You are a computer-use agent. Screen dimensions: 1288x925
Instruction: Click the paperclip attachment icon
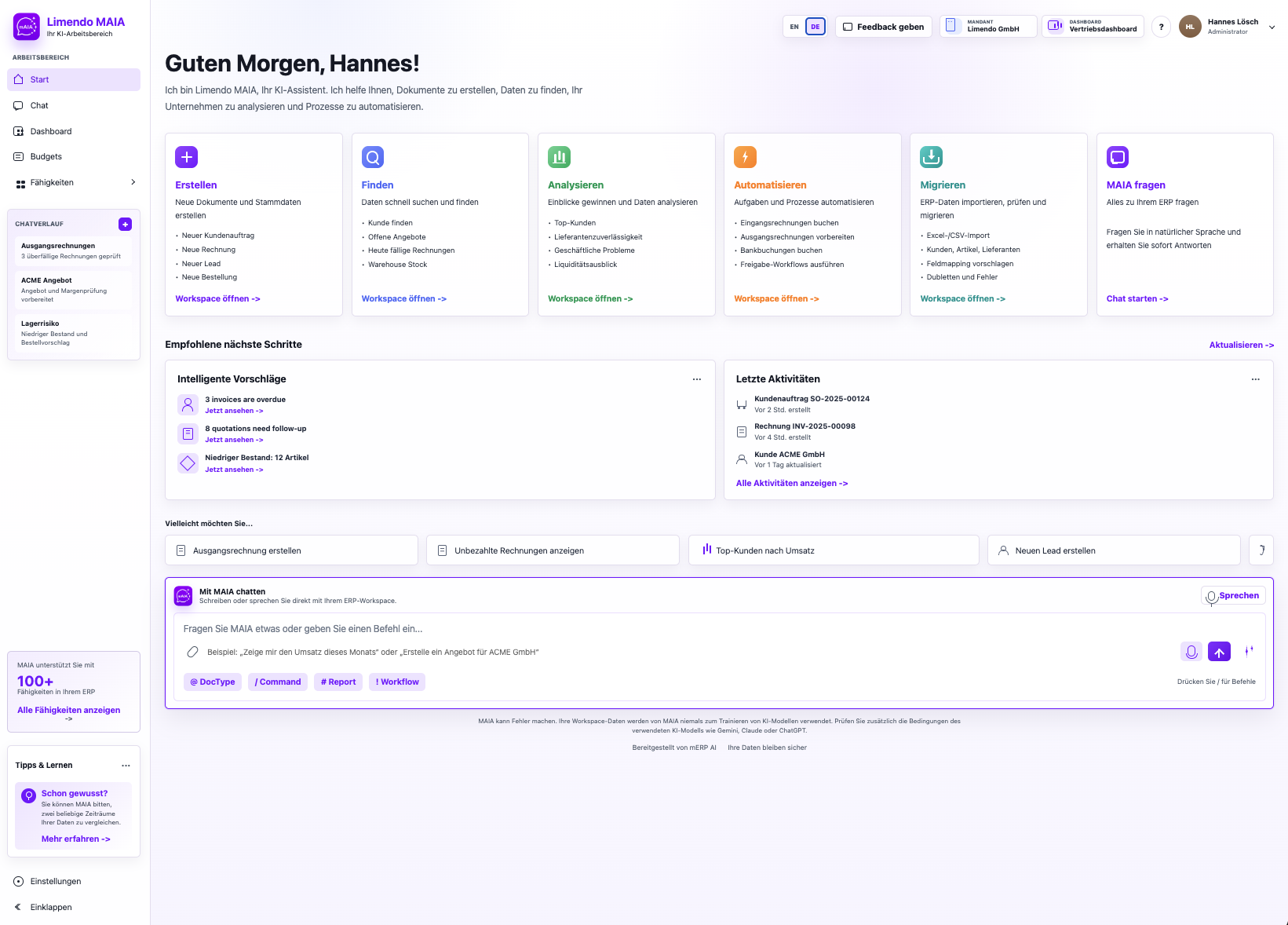192,652
